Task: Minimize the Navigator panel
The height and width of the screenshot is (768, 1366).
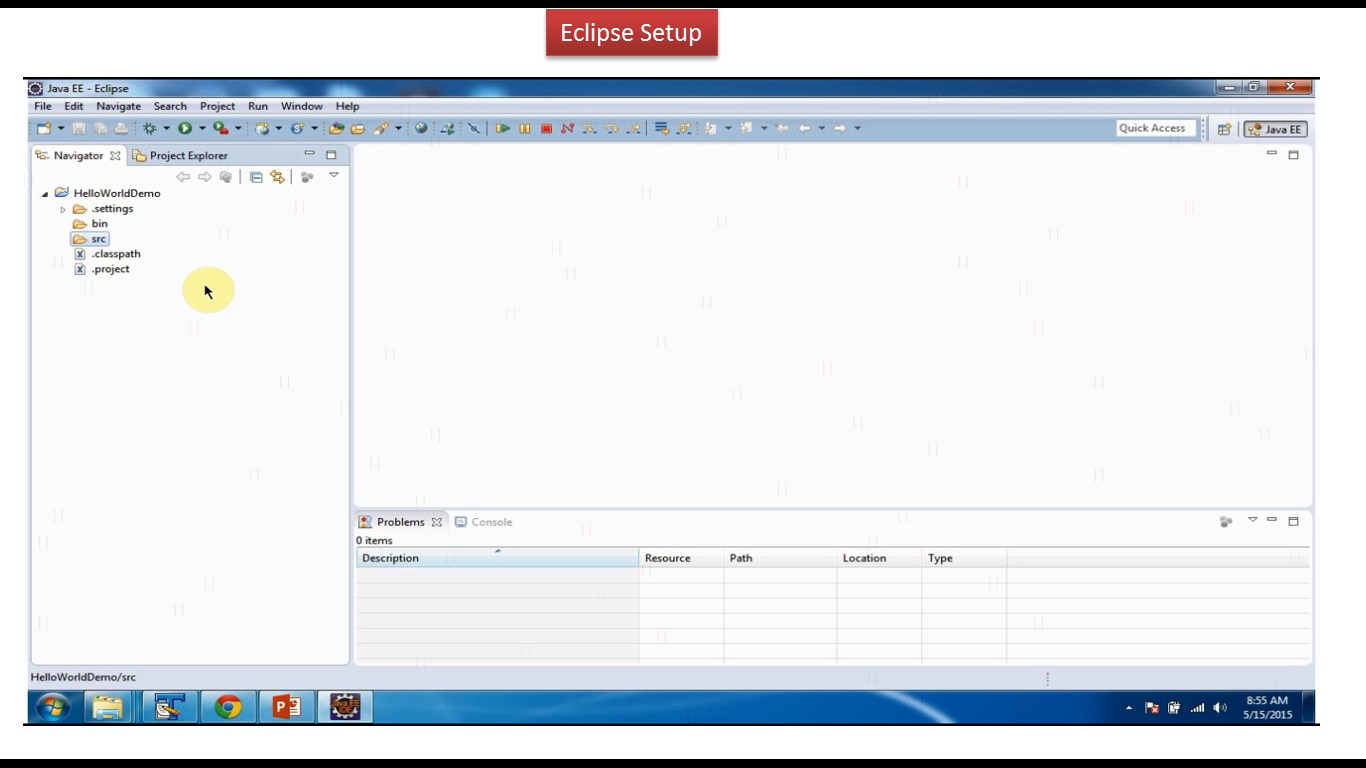Action: click(x=309, y=153)
